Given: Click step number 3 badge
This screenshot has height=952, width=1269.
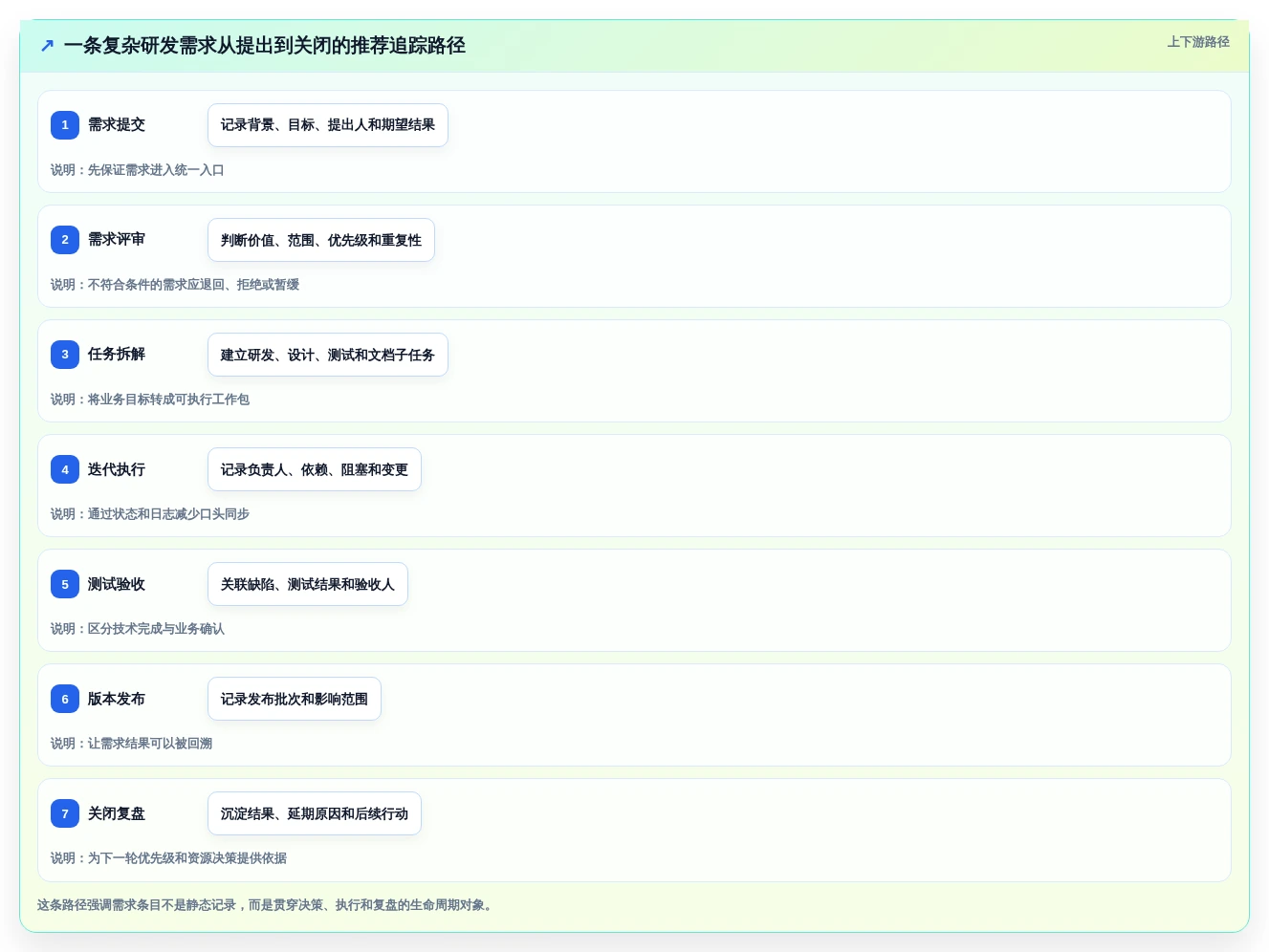Looking at the screenshot, I should pos(65,354).
